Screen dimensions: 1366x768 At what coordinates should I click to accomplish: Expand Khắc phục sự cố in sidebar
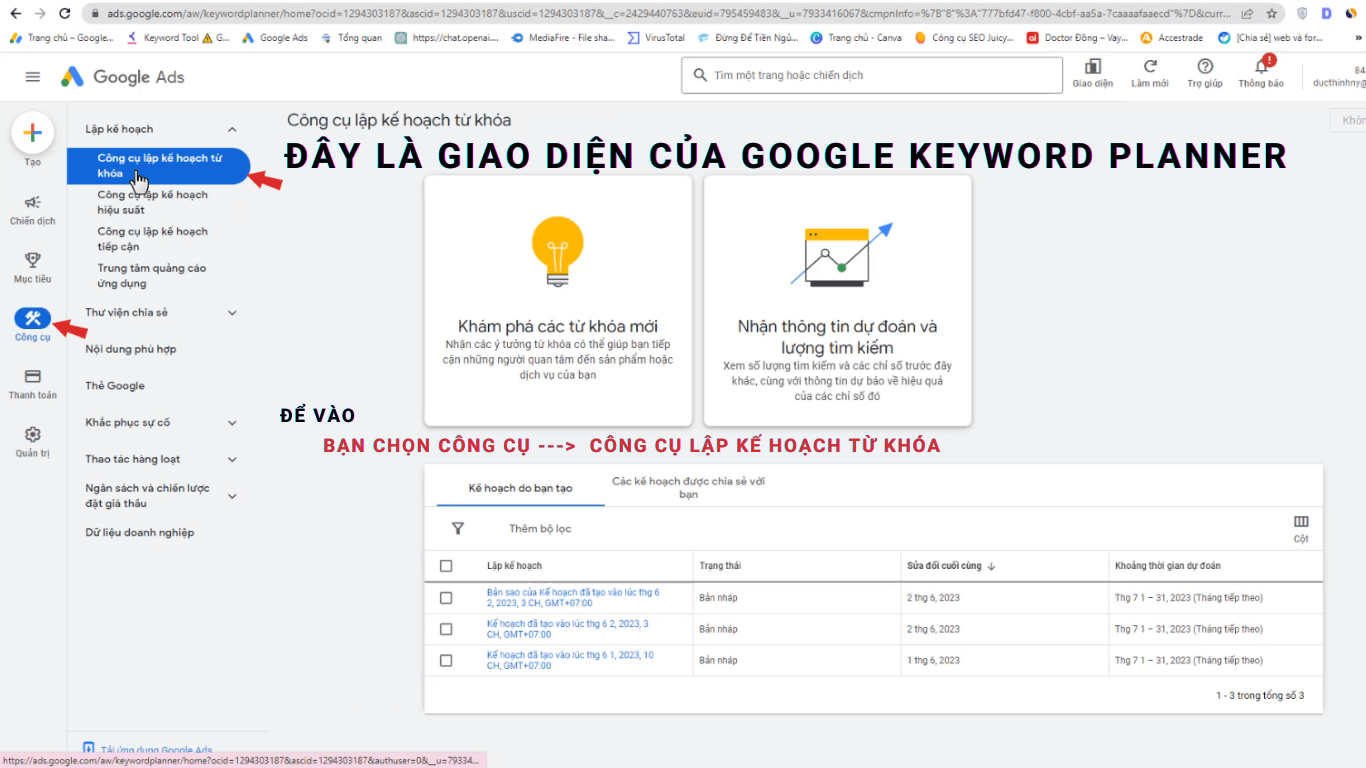tap(232, 422)
